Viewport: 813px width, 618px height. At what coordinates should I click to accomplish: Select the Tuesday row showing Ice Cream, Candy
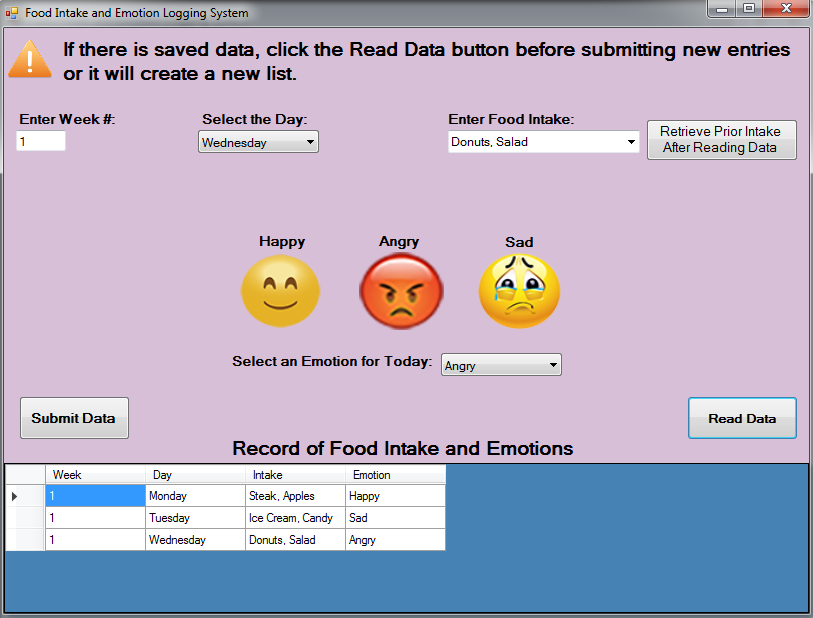[195, 517]
